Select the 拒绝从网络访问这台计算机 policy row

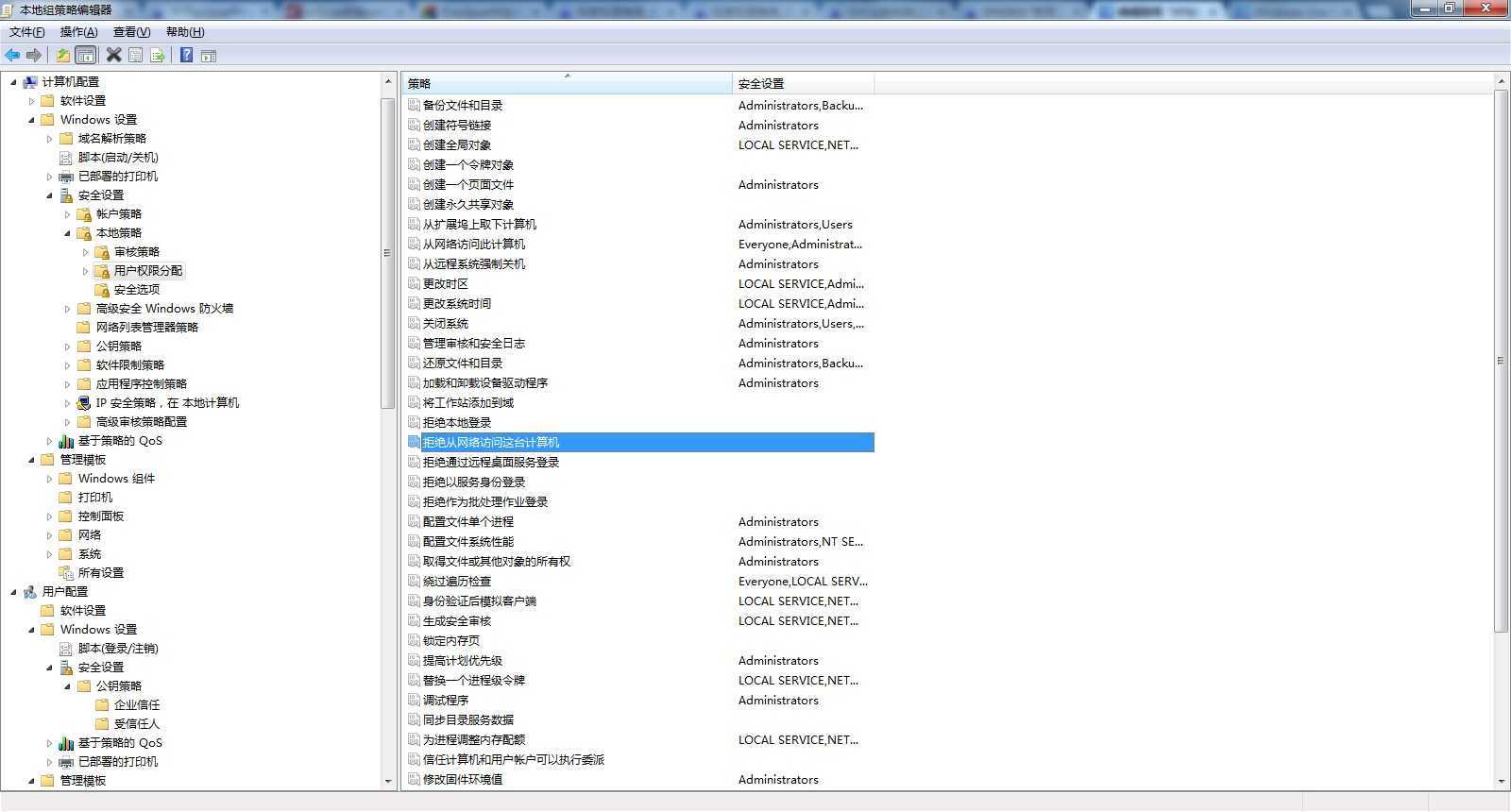click(x=640, y=442)
